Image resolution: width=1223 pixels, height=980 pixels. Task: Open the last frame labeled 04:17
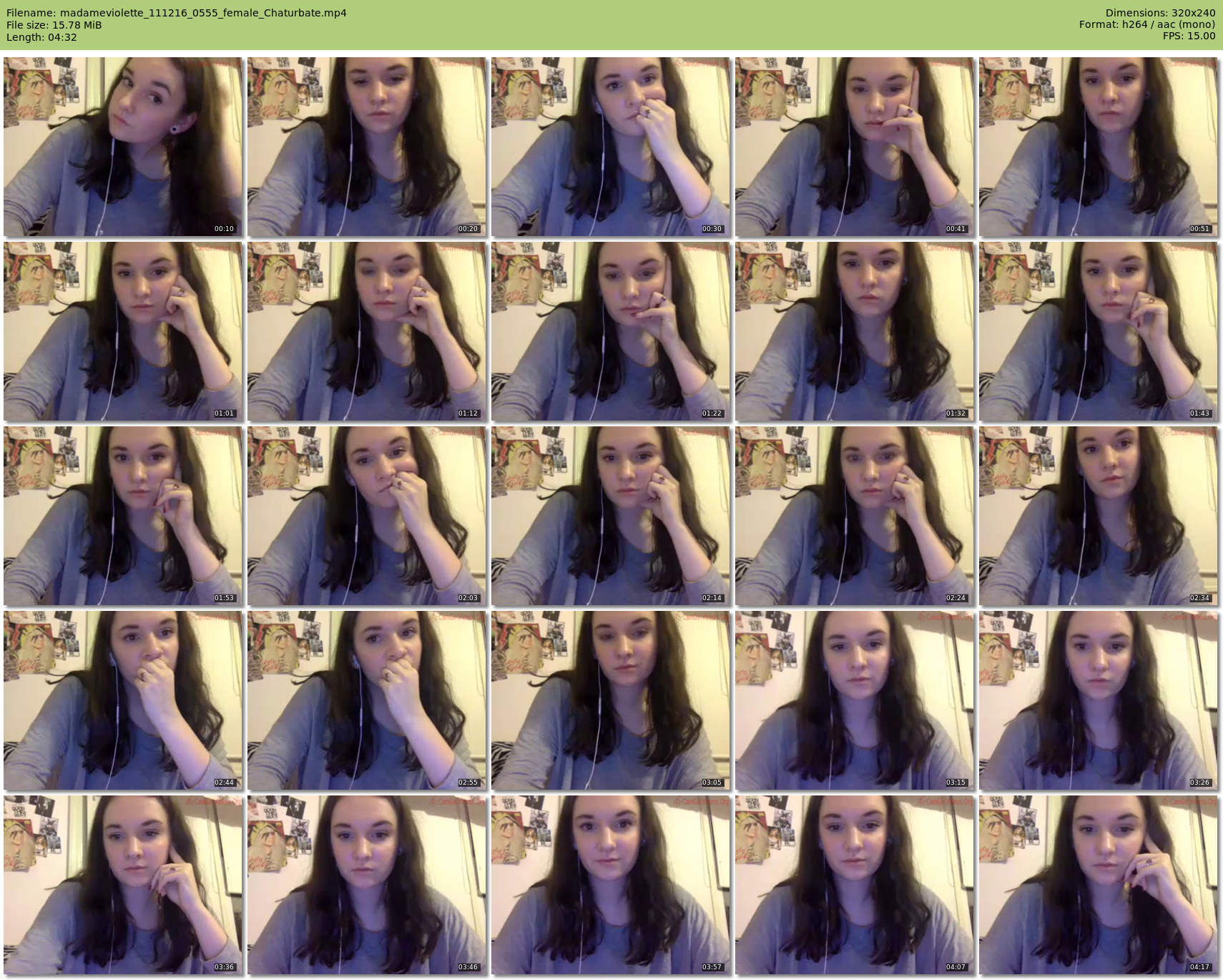1099,885
